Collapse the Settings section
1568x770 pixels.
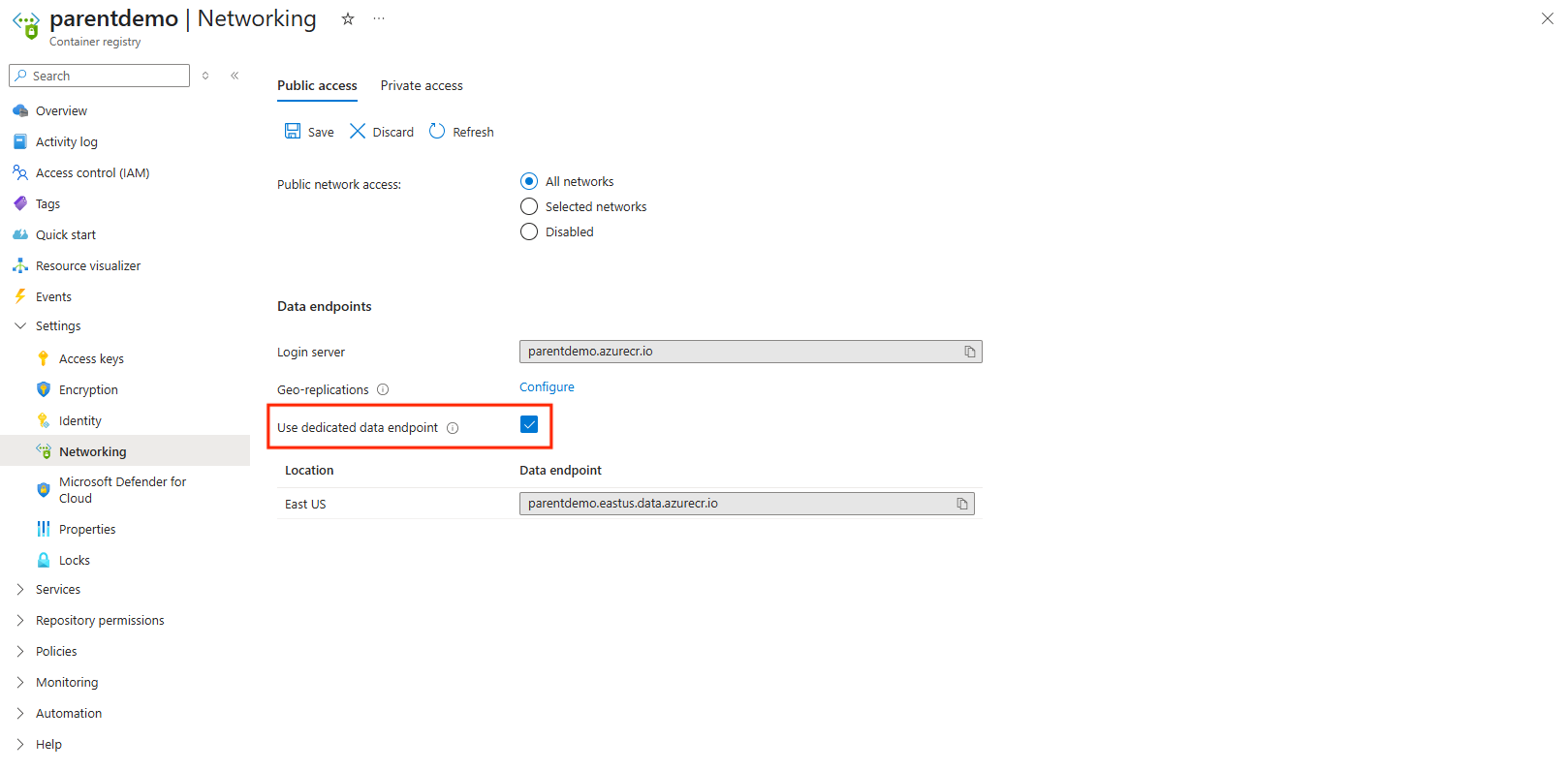click(x=20, y=326)
